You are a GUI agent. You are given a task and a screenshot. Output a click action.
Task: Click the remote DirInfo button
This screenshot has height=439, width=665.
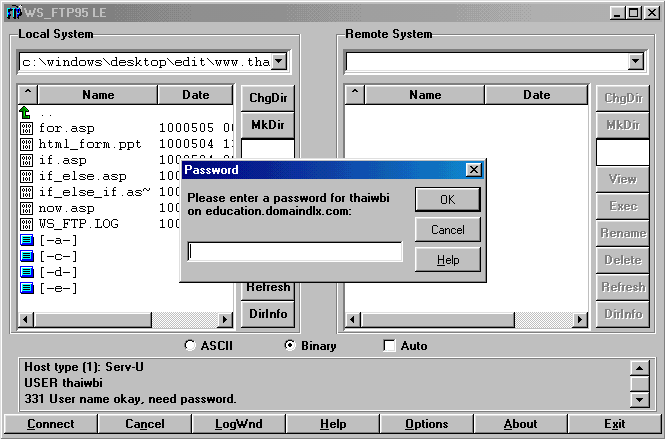(623, 314)
